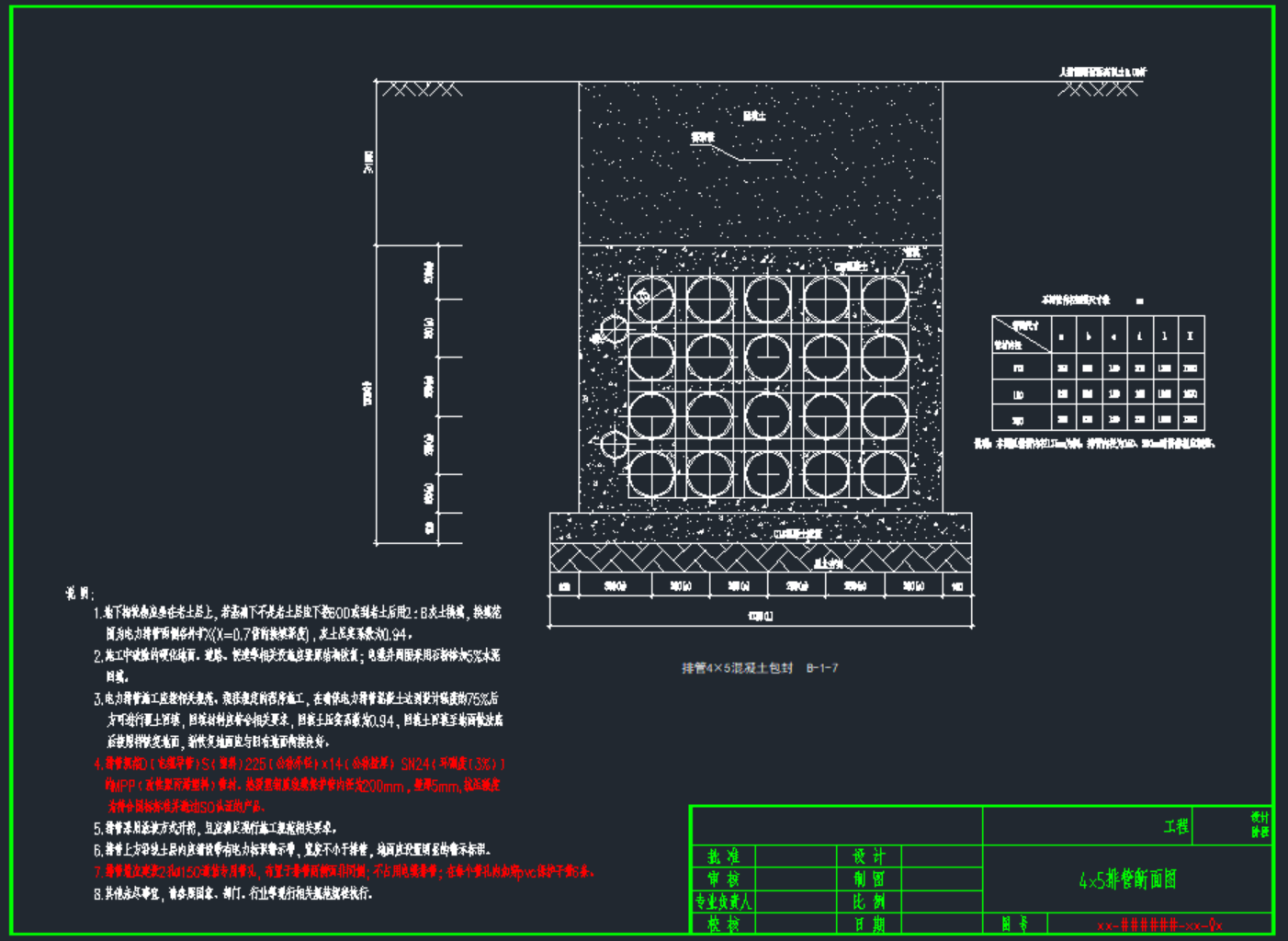The image size is (1288, 941).
Task: Click red note 7 in the notes list
Action: pos(345,871)
